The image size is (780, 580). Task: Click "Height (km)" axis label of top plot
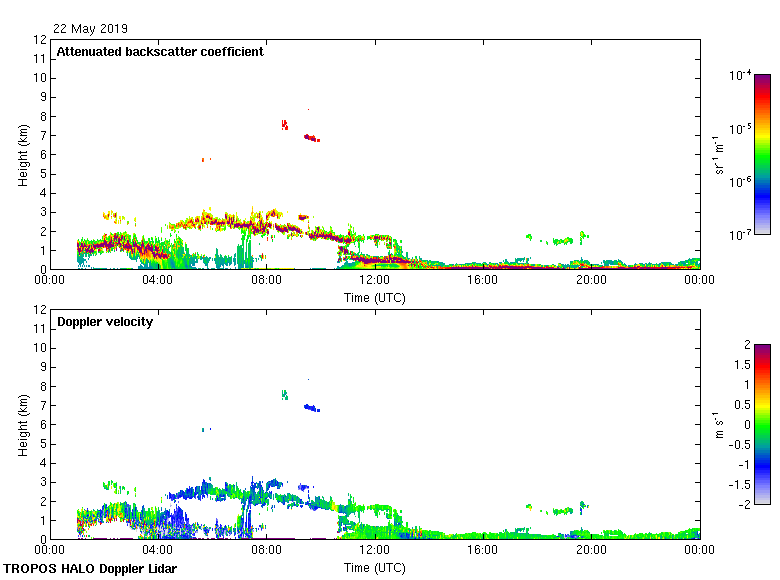pos(22,155)
